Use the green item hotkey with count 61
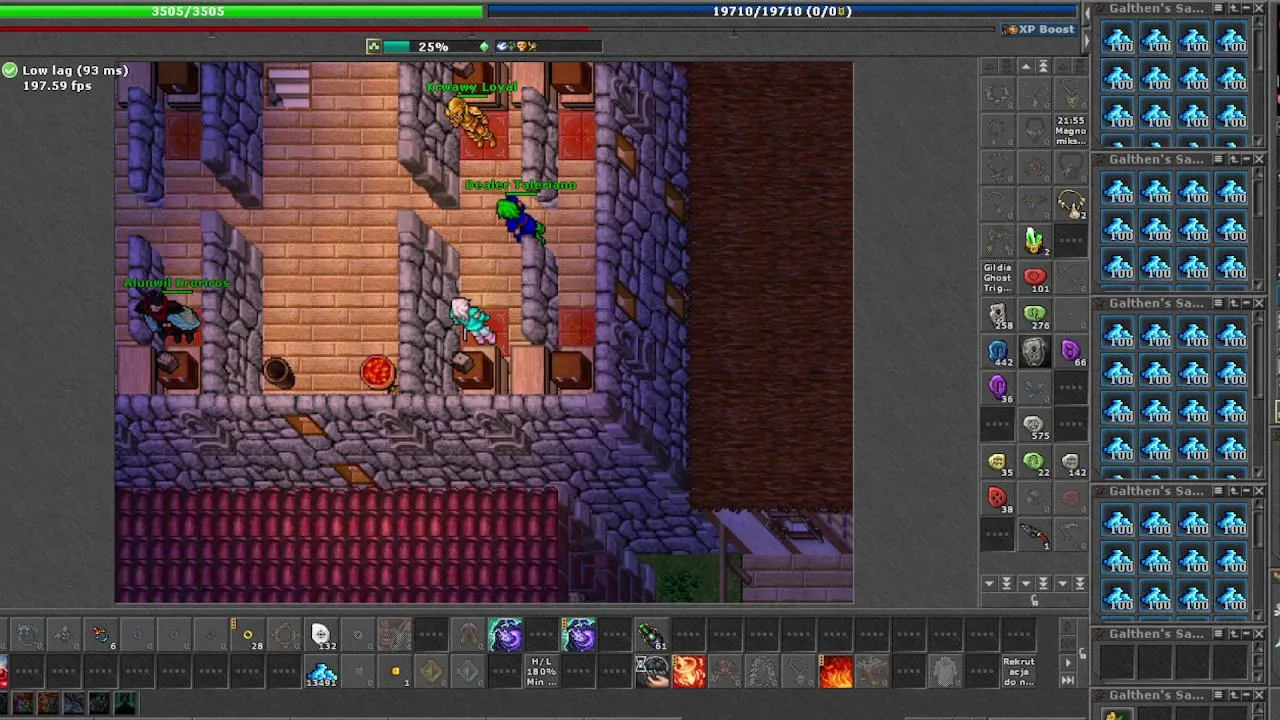 point(652,635)
